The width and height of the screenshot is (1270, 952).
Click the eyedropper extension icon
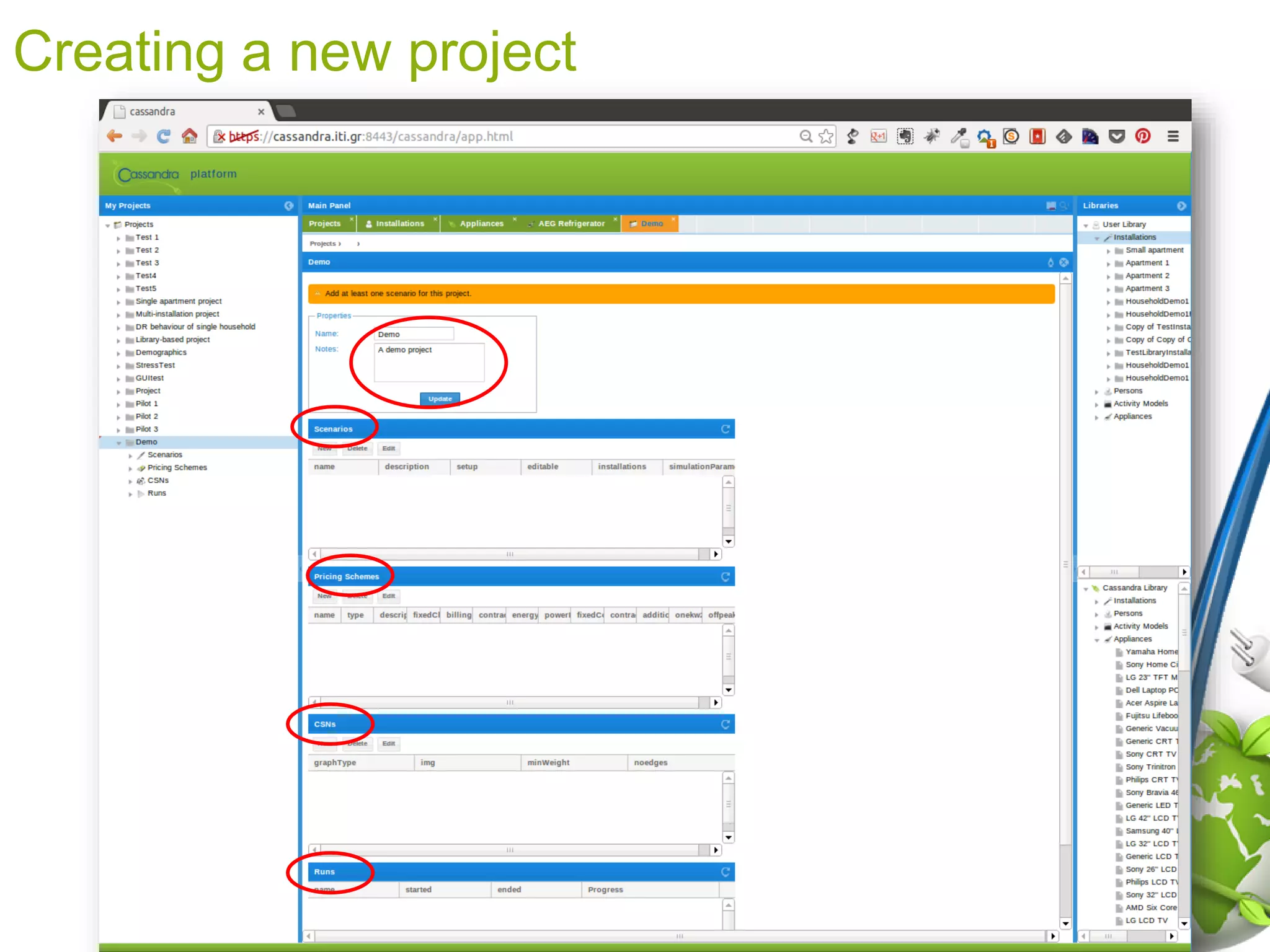pos(959,136)
